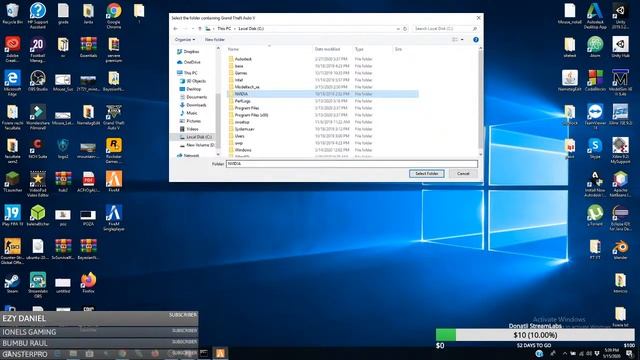This screenshot has height=360, width=640.
Task: Launch TLauncher Minecraft desktop icon
Action: click(12, 182)
